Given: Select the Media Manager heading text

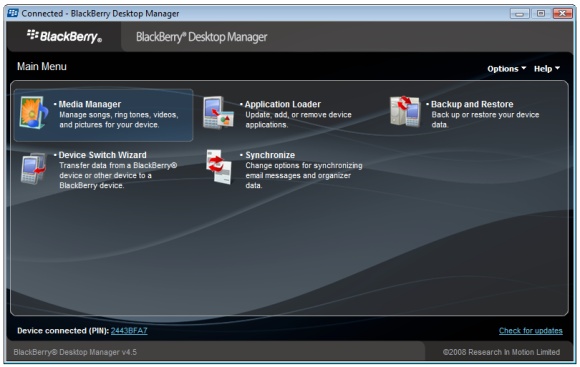Looking at the screenshot, I should pyautogui.click(x=90, y=104).
